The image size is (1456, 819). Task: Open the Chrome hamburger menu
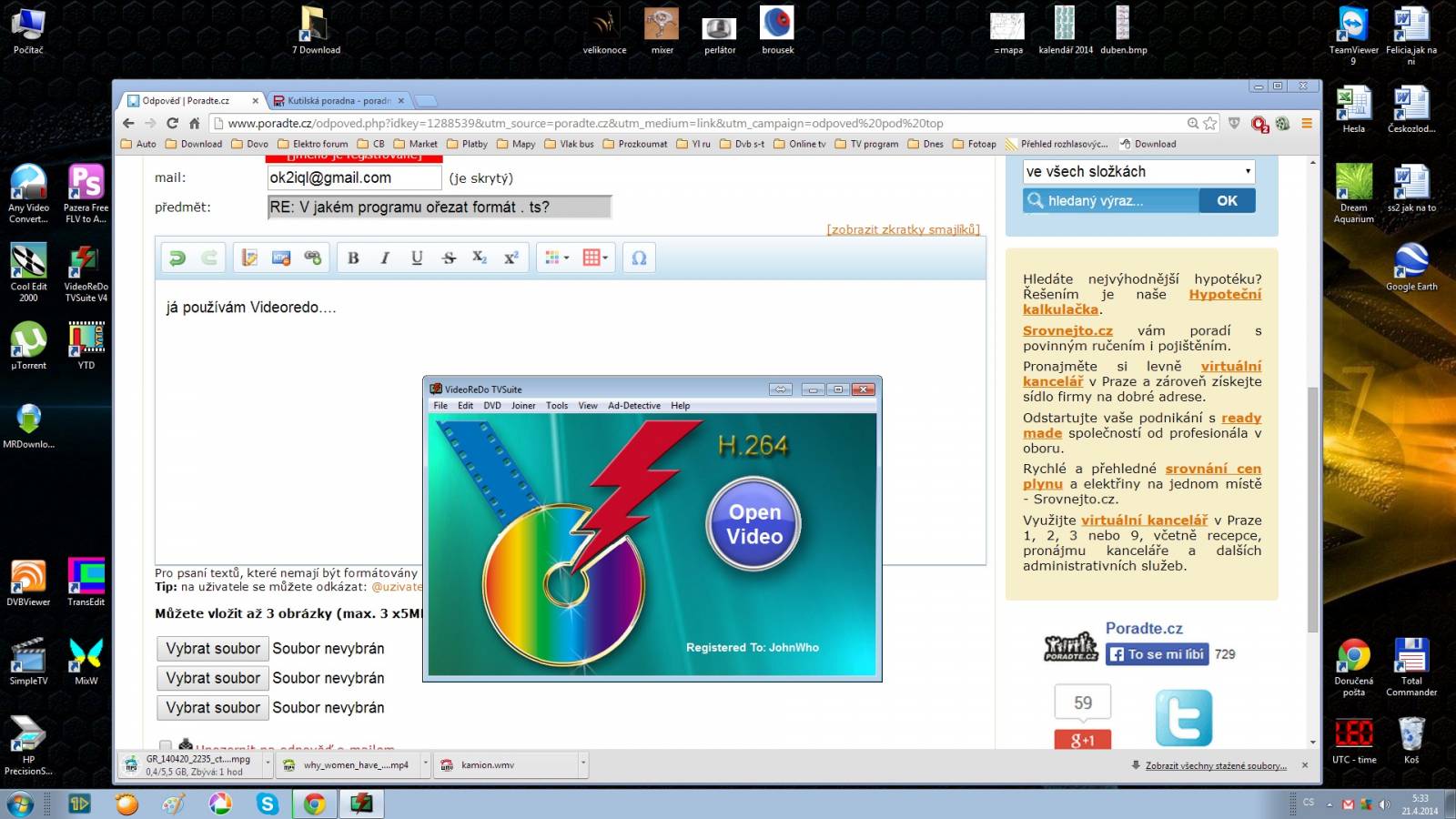(1307, 123)
